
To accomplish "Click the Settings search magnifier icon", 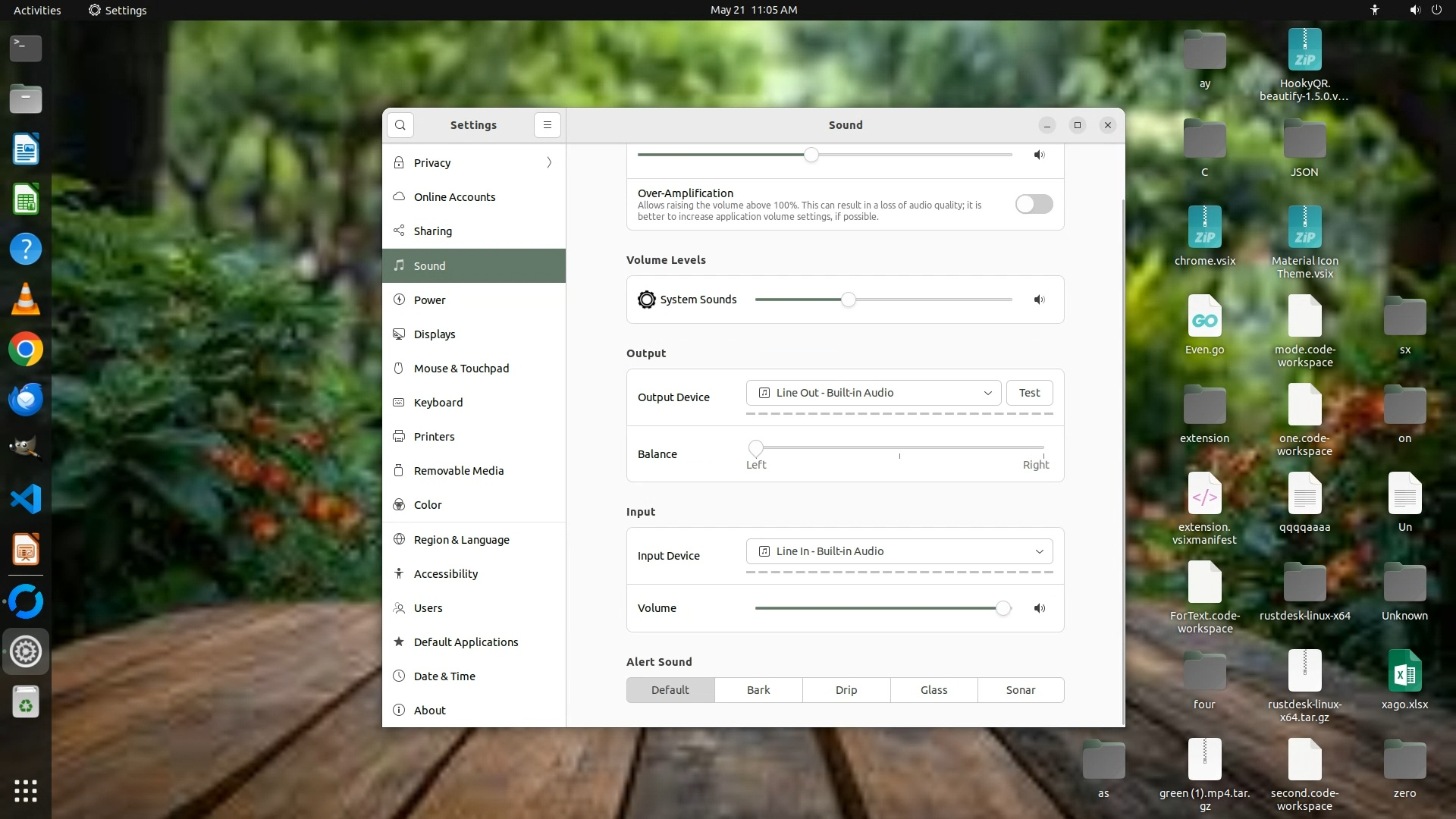I will (400, 125).
